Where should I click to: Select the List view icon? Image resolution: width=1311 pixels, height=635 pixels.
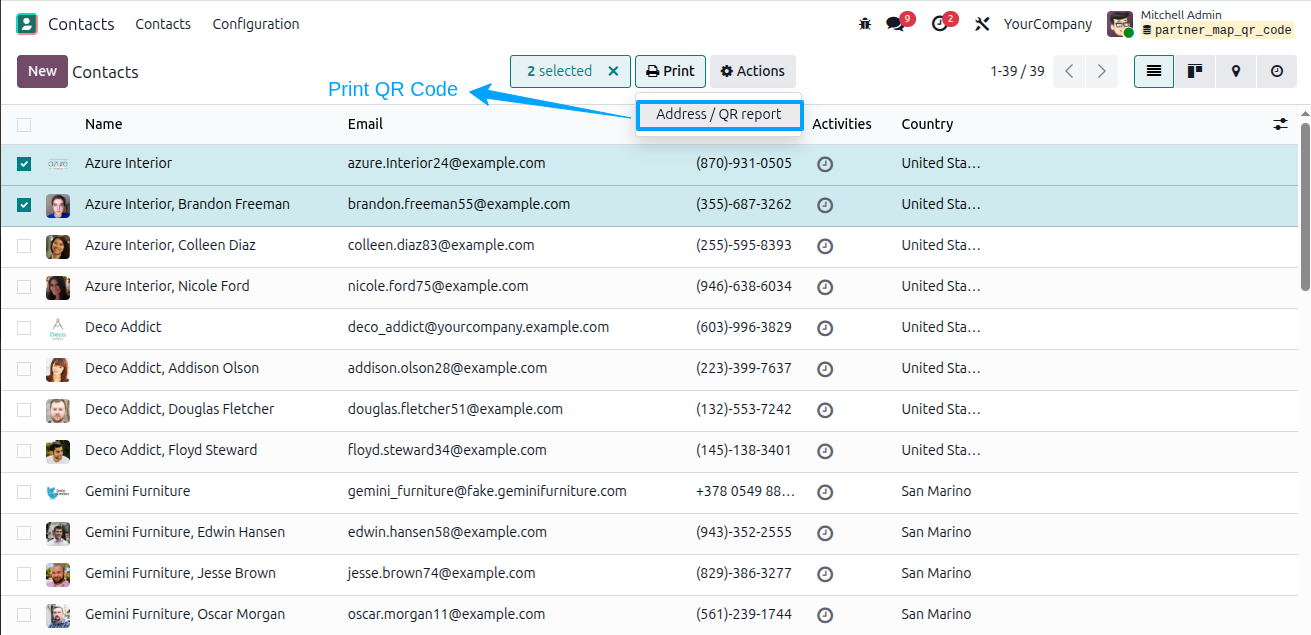(x=1154, y=71)
